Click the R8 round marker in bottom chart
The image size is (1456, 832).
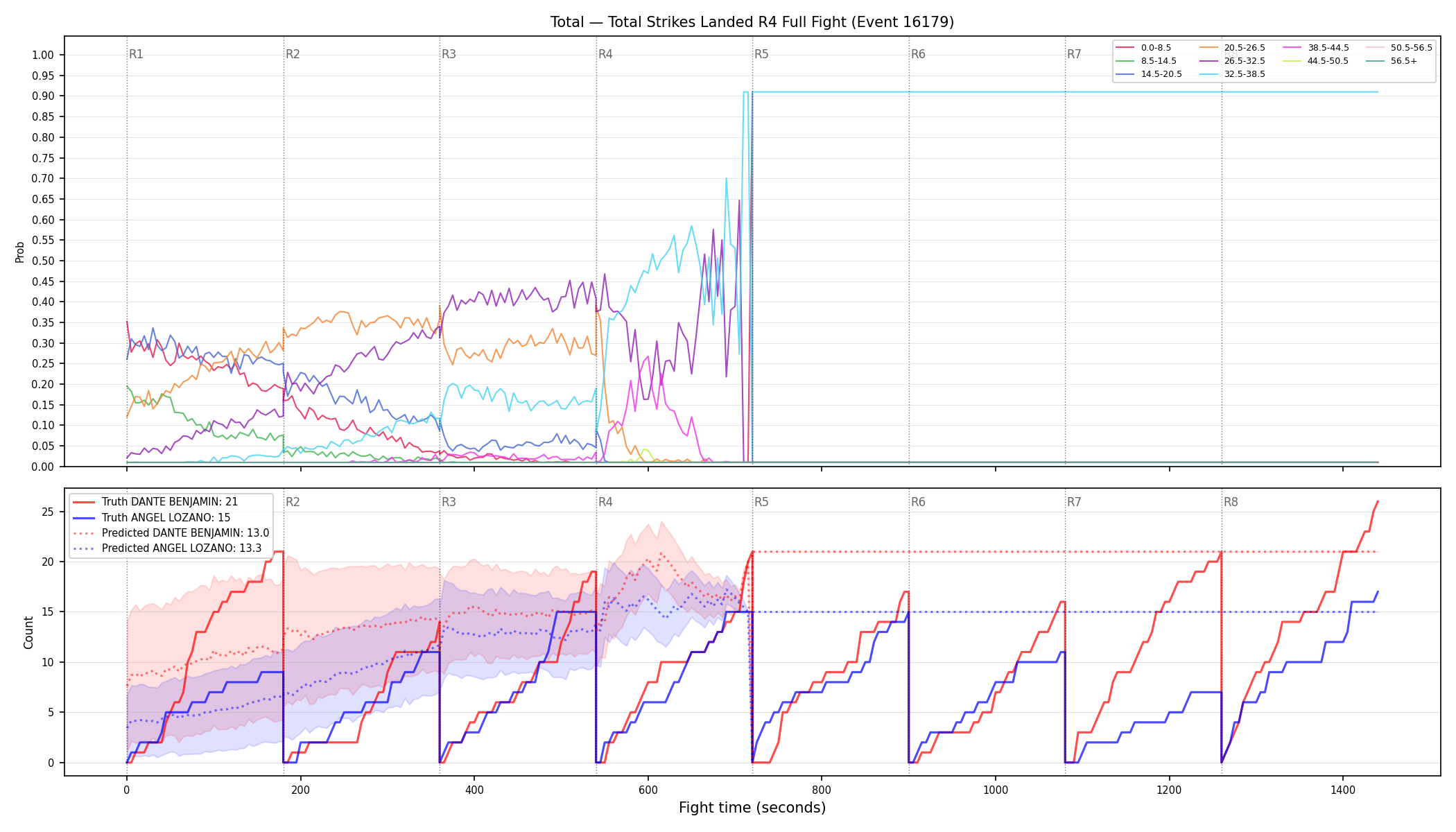pyautogui.click(x=1231, y=502)
